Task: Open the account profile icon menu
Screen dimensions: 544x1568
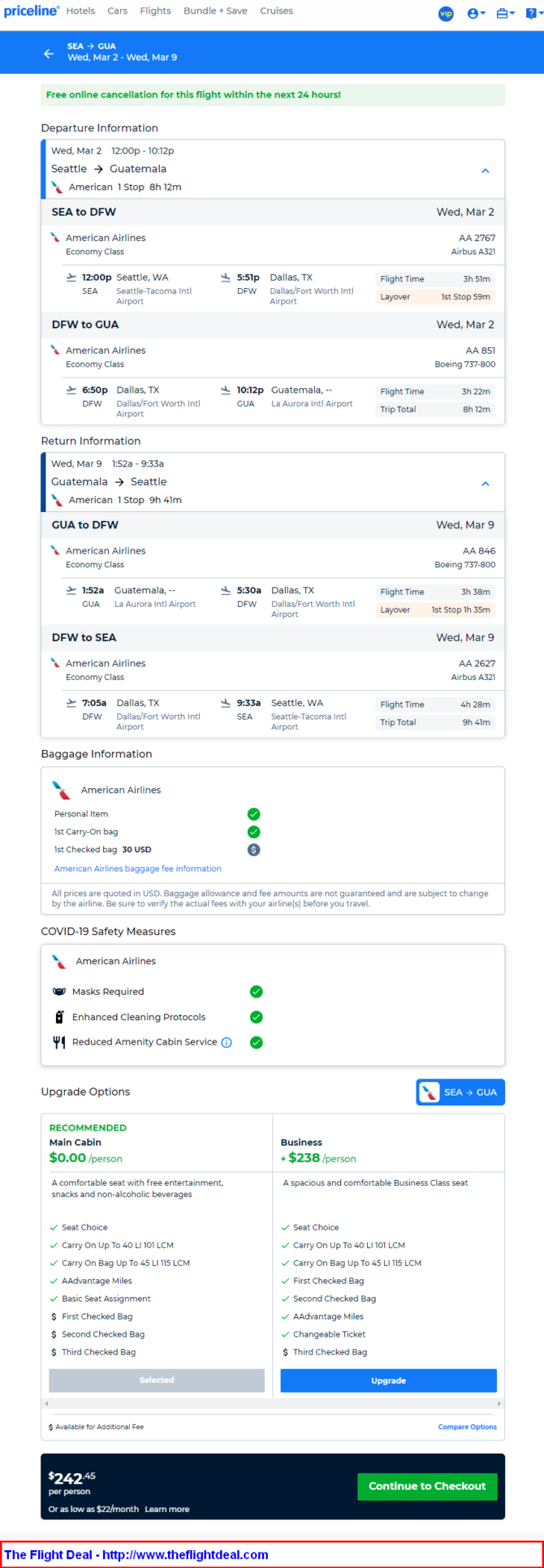Action: 477,14
